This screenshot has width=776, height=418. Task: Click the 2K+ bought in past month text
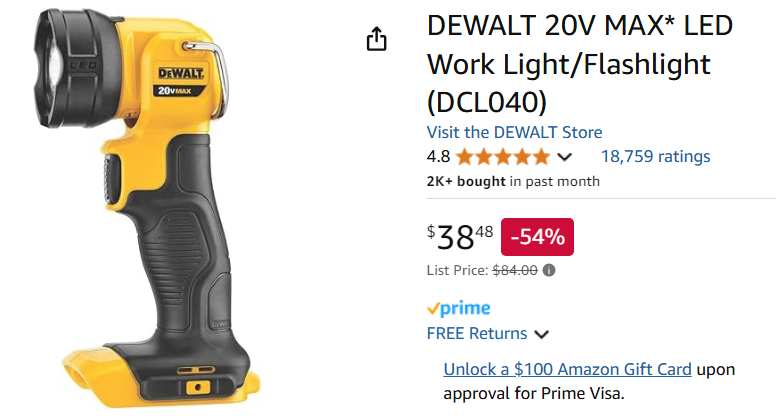coord(513,182)
